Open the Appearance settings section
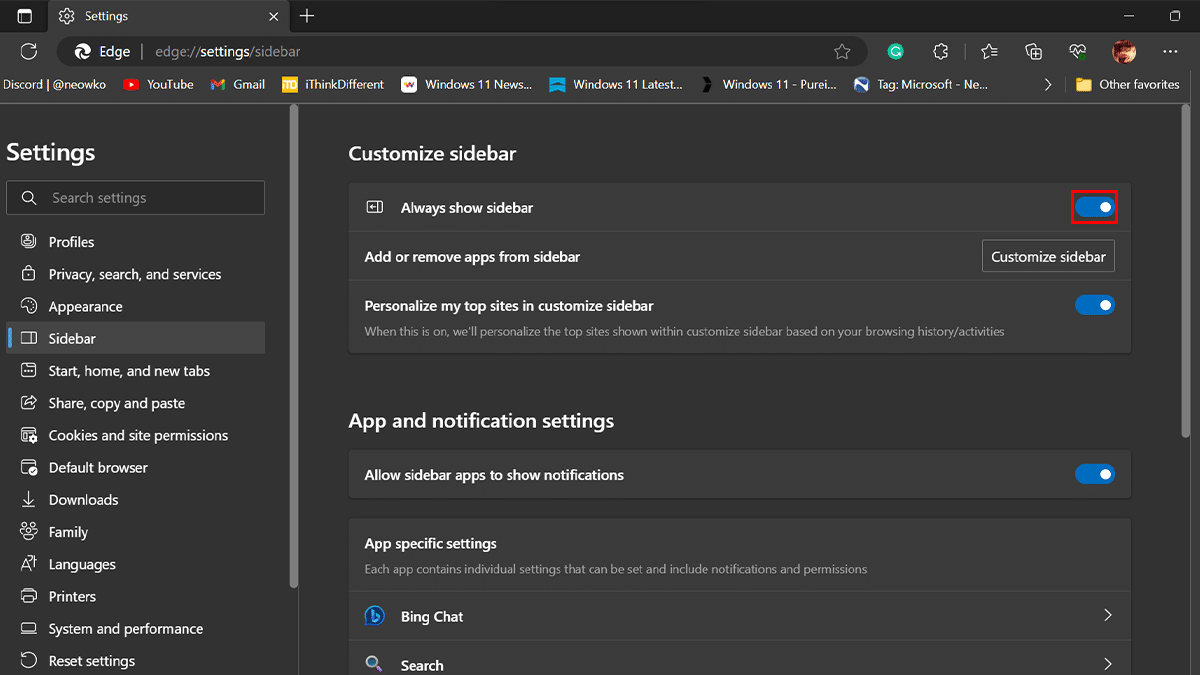 tap(85, 307)
